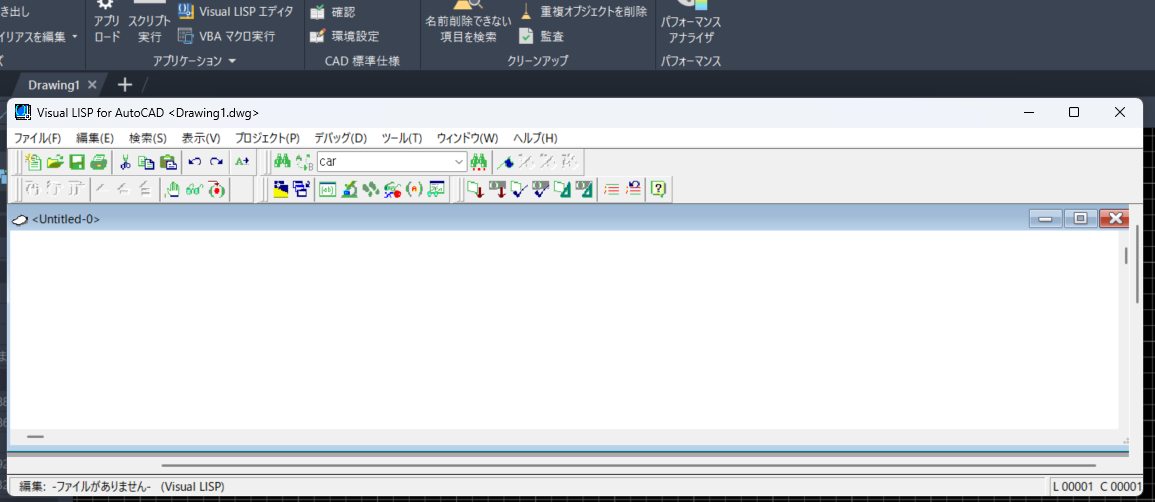Open the Trace footprints icon

pos(371,189)
